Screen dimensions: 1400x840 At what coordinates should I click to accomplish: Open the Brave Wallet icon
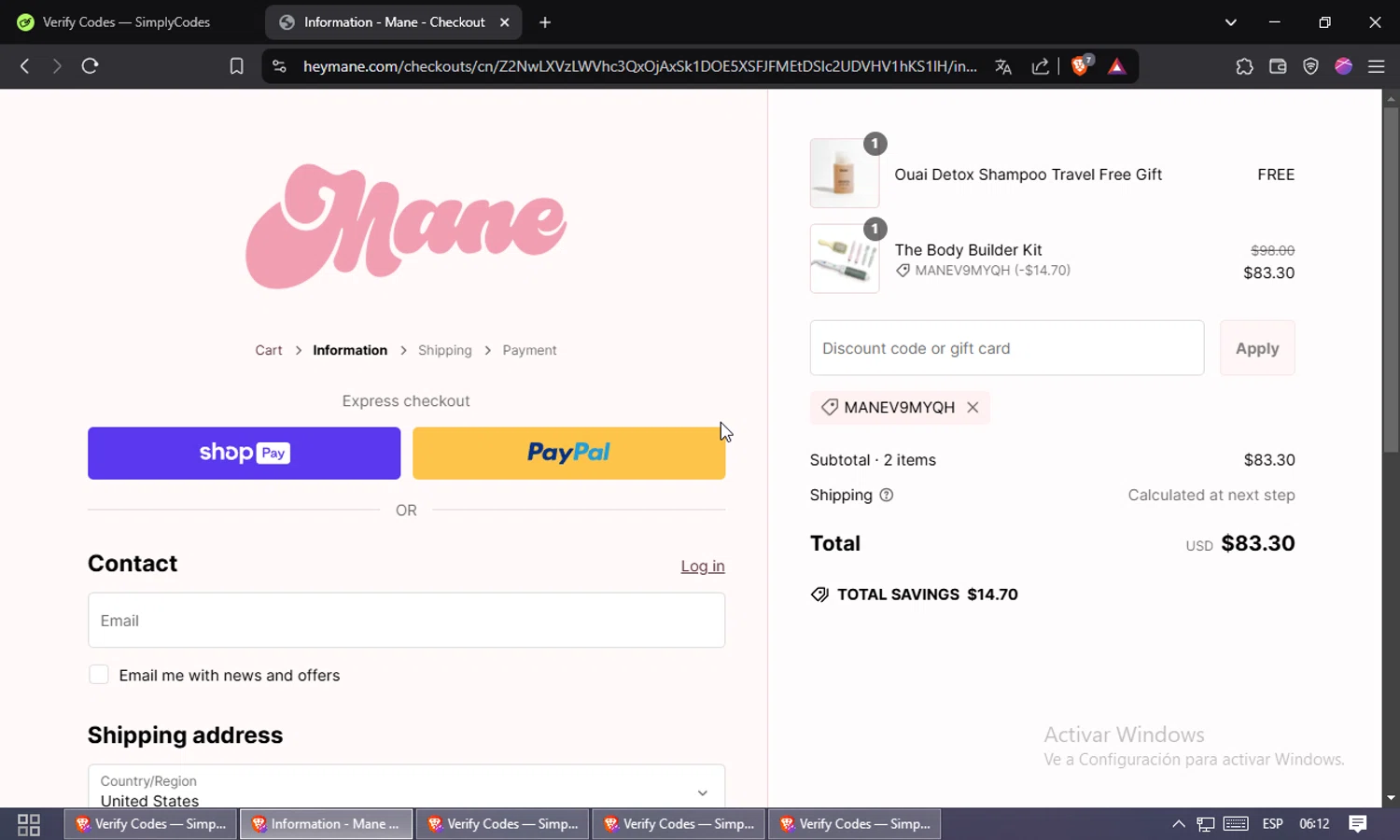1278,66
